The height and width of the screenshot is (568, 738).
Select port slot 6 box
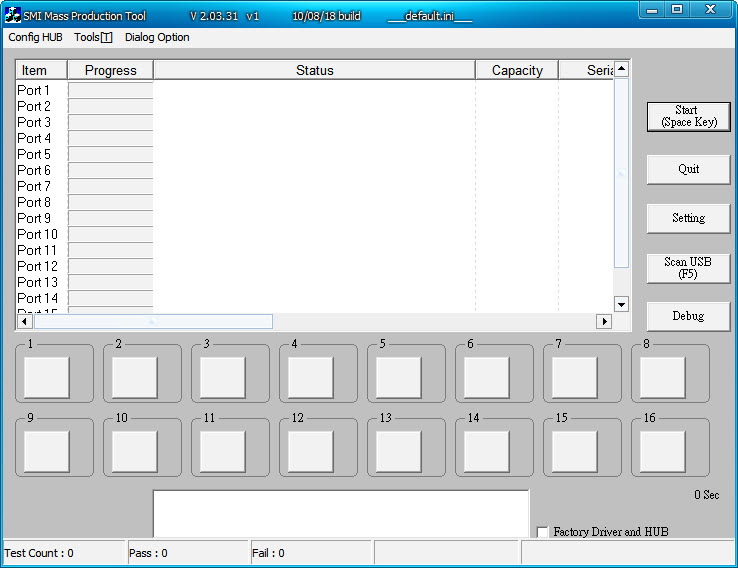coord(487,377)
